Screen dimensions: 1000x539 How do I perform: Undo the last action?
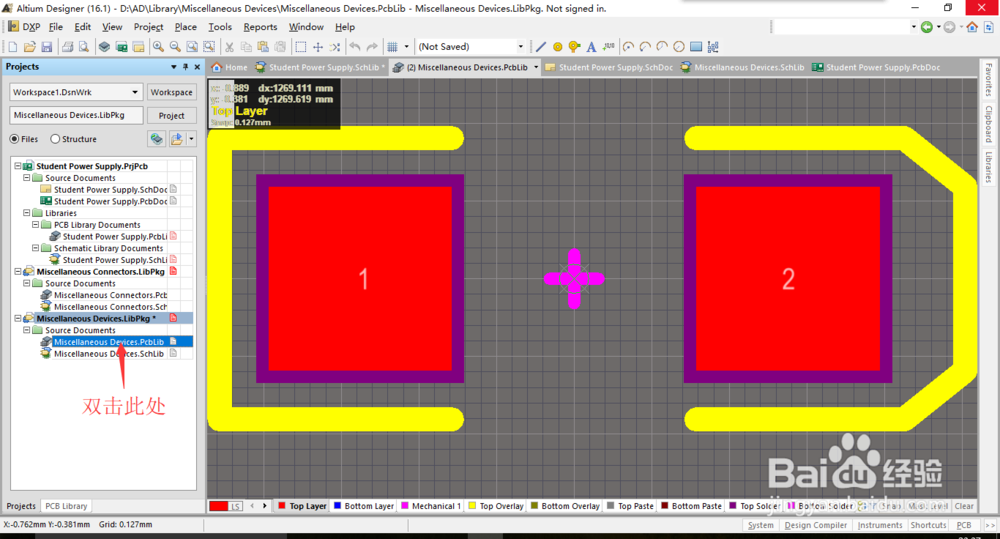[355, 47]
